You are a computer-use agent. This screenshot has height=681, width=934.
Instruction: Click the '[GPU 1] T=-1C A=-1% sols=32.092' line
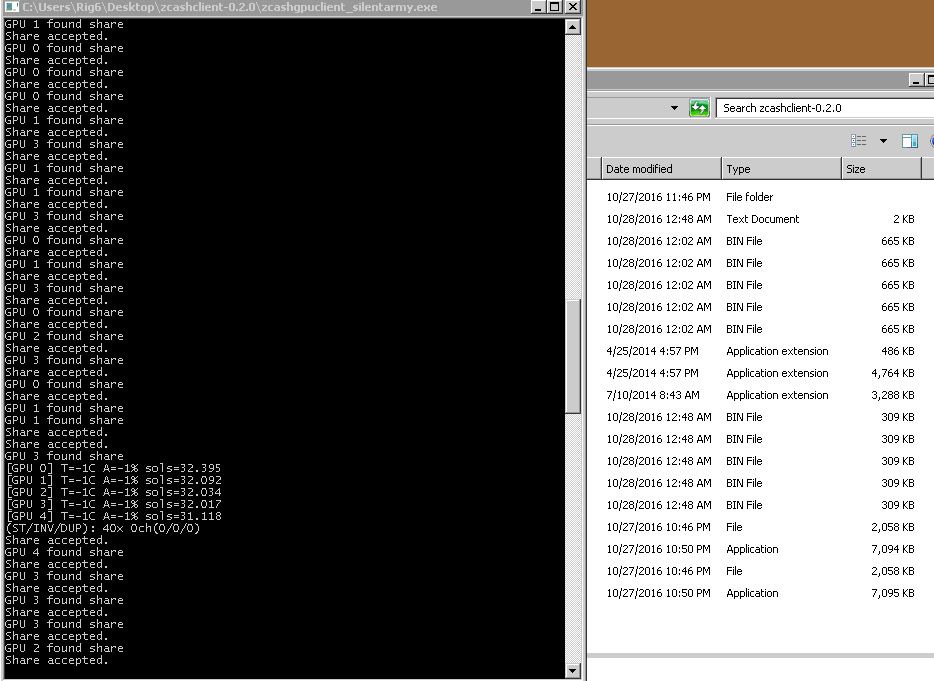tap(113, 480)
